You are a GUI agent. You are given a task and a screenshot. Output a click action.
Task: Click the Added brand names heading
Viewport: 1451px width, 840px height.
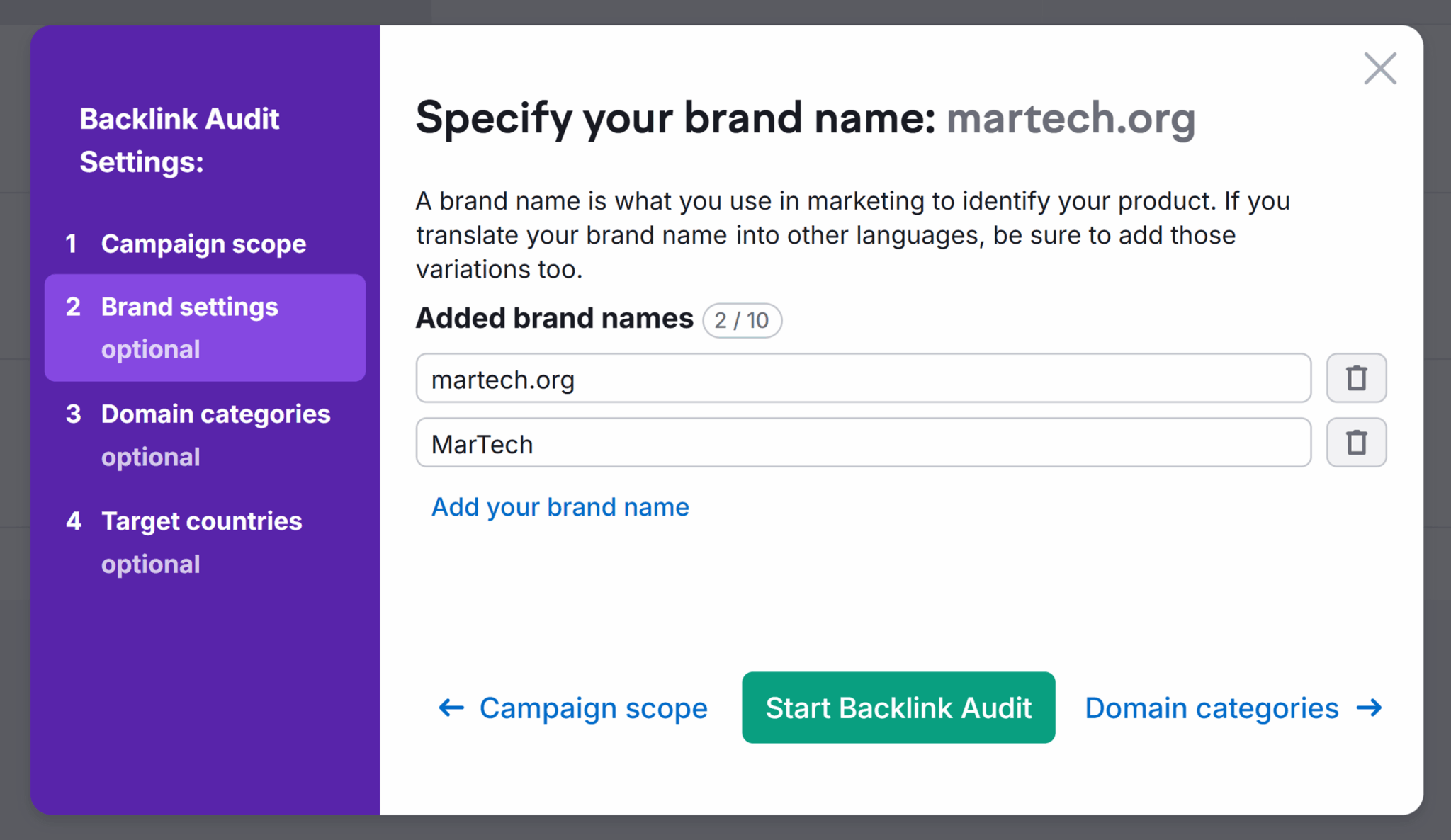553,318
